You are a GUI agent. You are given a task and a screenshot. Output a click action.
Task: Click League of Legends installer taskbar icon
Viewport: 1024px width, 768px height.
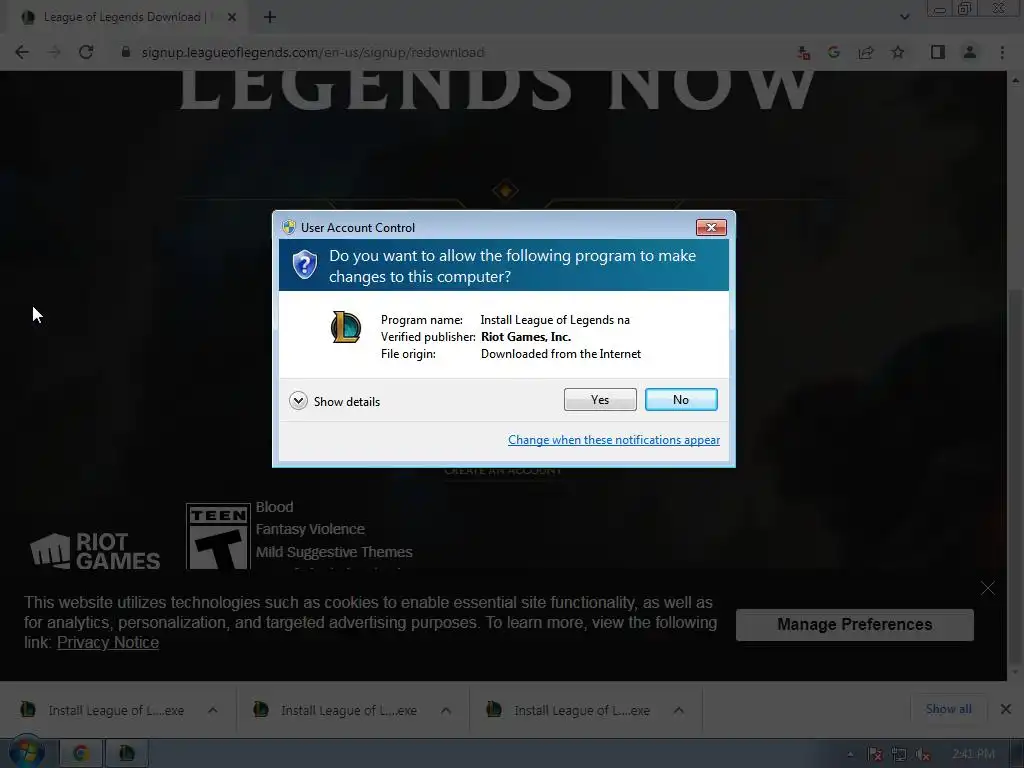point(126,754)
